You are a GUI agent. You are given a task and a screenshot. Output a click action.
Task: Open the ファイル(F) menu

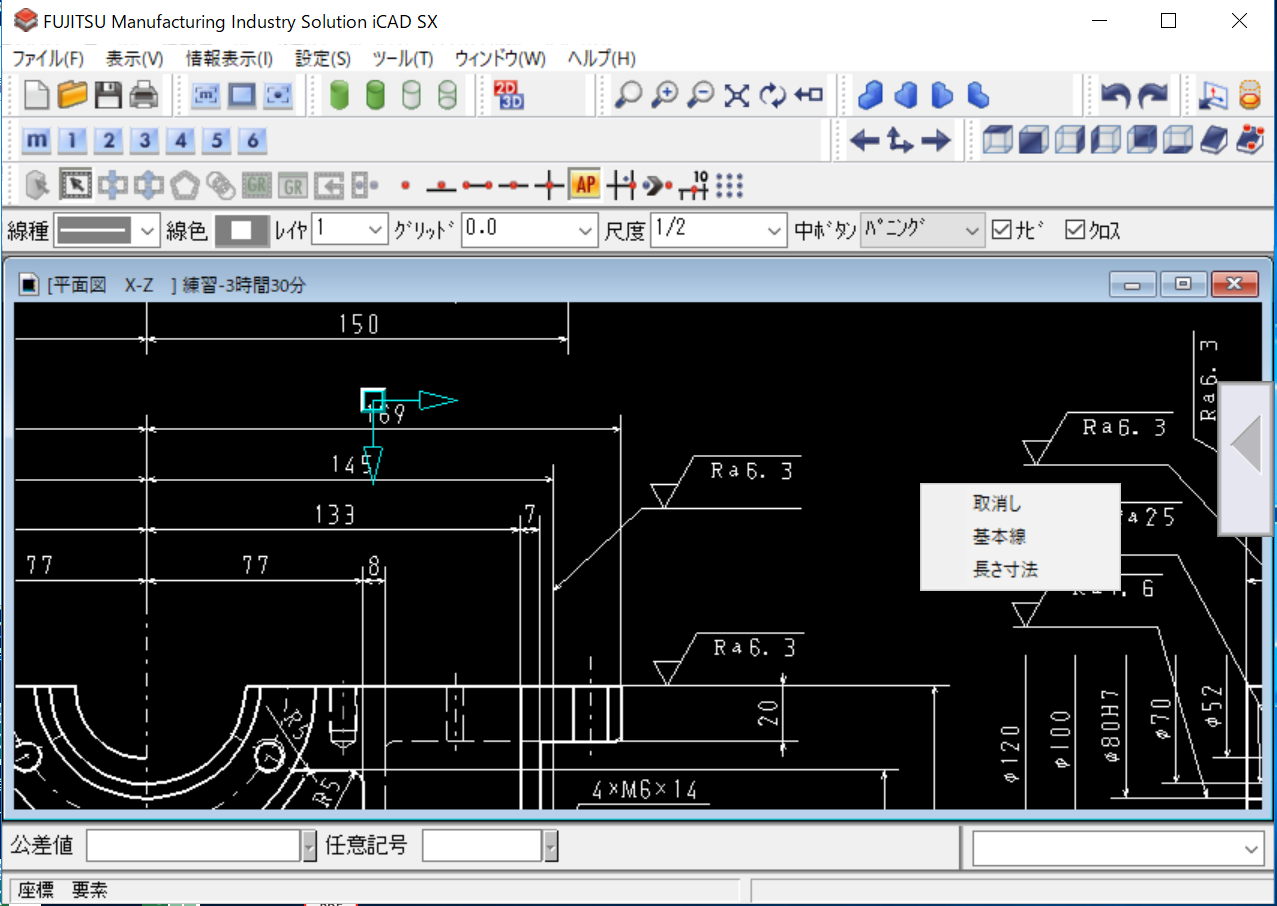[48, 58]
